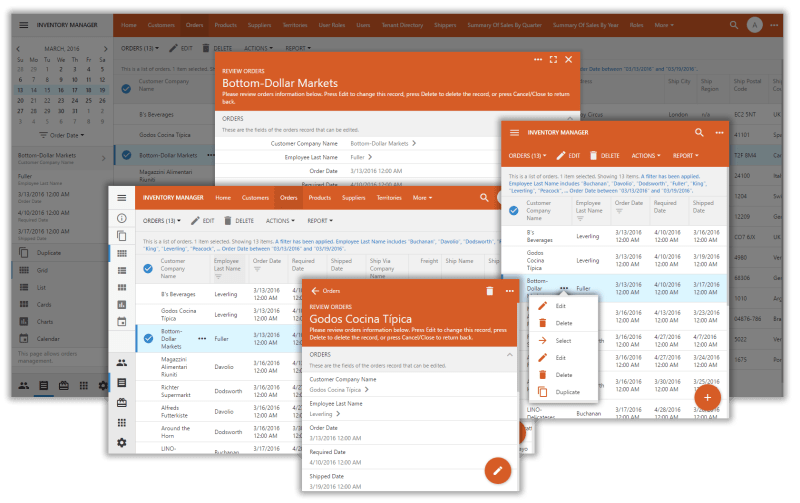Open Products tab in icon-sidebar window
Image resolution: width=800 pixels, height=503 pixels.
[319, 198]
